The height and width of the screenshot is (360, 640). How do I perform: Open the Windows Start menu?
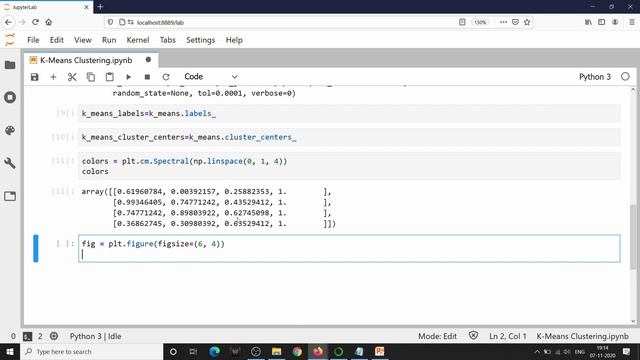click(9, 351)
